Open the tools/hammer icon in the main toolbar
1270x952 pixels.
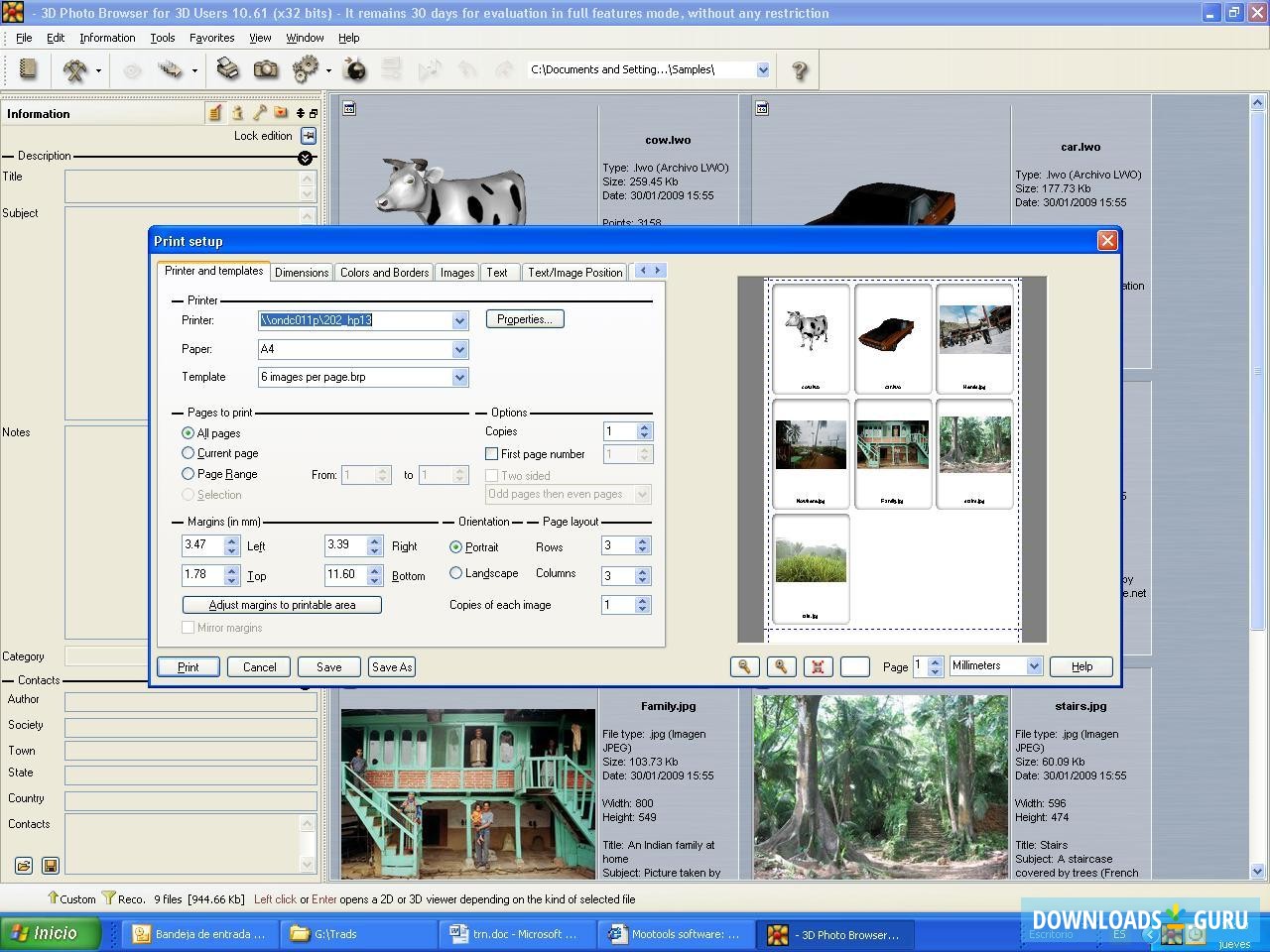[x=74, y=69]
